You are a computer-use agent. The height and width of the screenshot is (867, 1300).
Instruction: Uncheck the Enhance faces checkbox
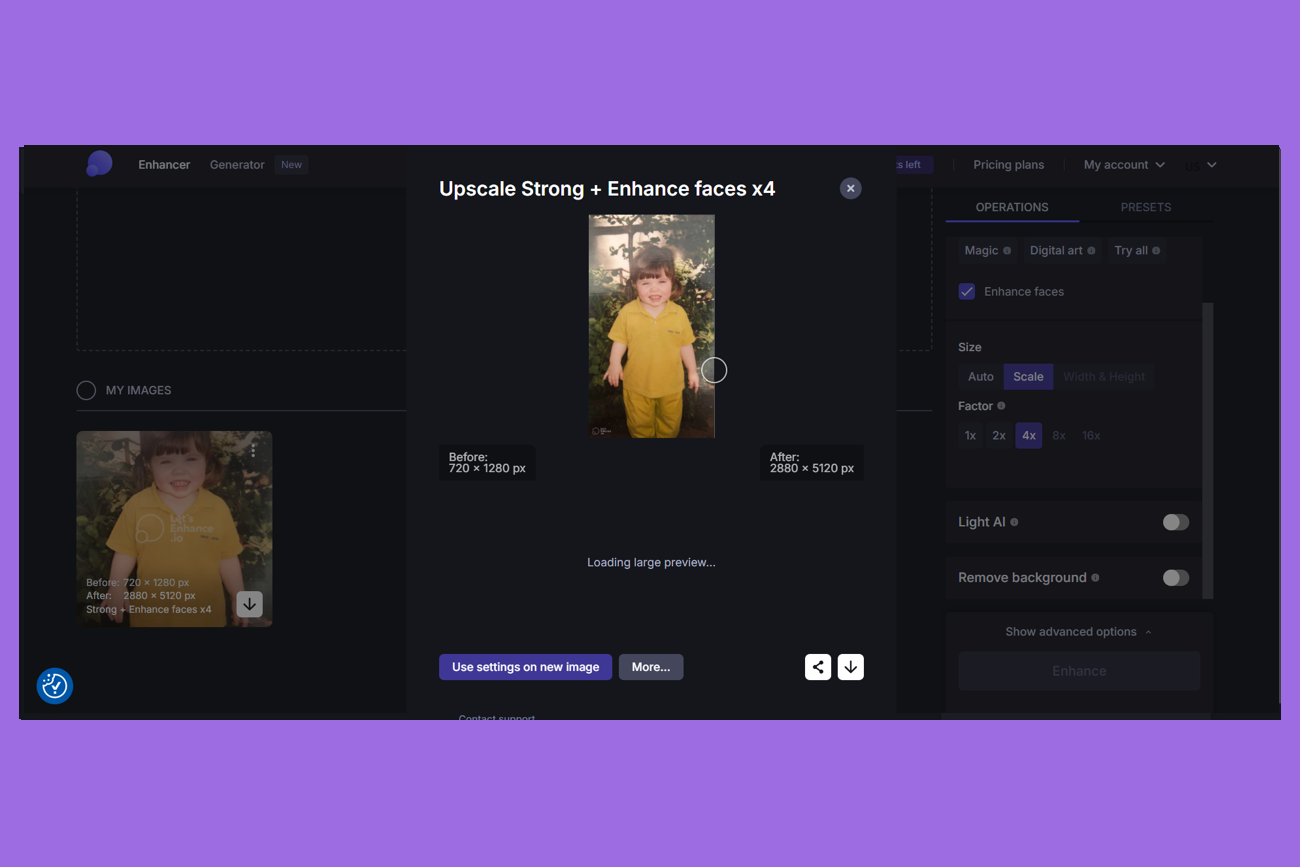tap(967, 292)
